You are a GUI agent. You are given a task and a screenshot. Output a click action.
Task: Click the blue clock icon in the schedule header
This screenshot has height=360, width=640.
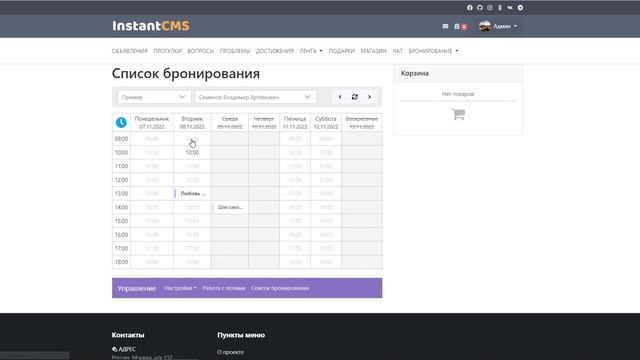(x=121, y=122)
